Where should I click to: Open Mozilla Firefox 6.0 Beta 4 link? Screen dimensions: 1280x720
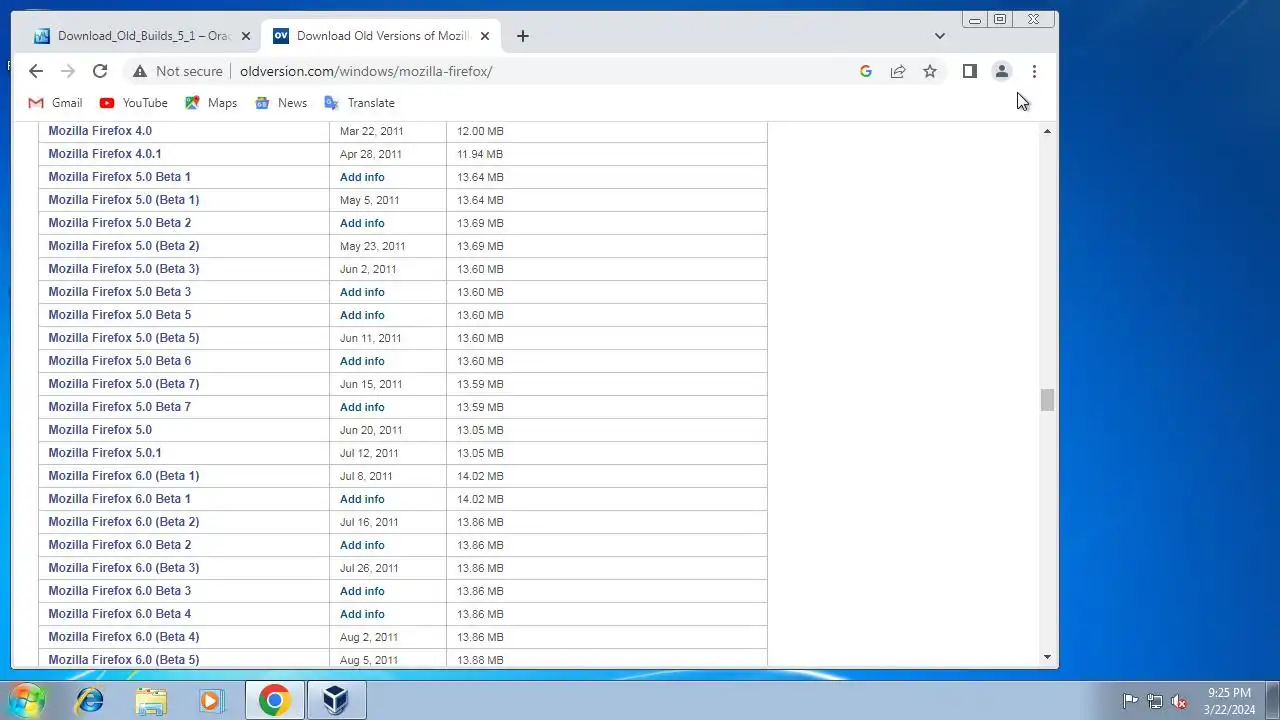pyautogui.click(x=119, y=614)
